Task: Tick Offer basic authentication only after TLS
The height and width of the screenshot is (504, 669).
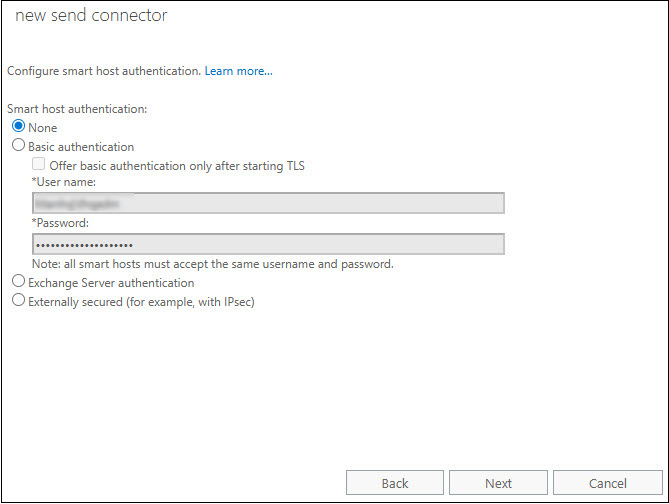Action: point(38,164)
